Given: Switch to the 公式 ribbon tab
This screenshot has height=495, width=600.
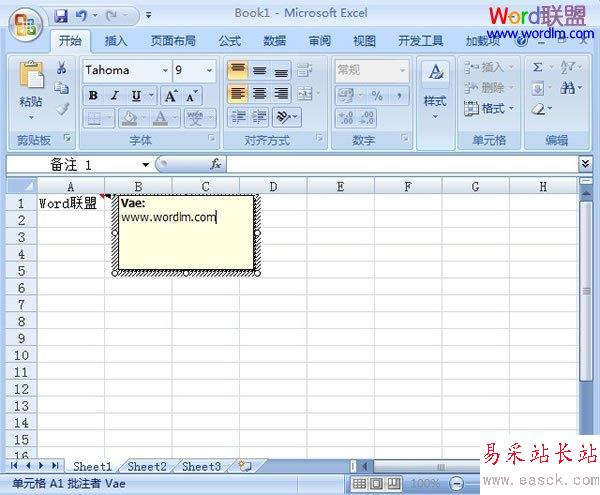Looking at the screenshot, I should [x=230, y=41].
